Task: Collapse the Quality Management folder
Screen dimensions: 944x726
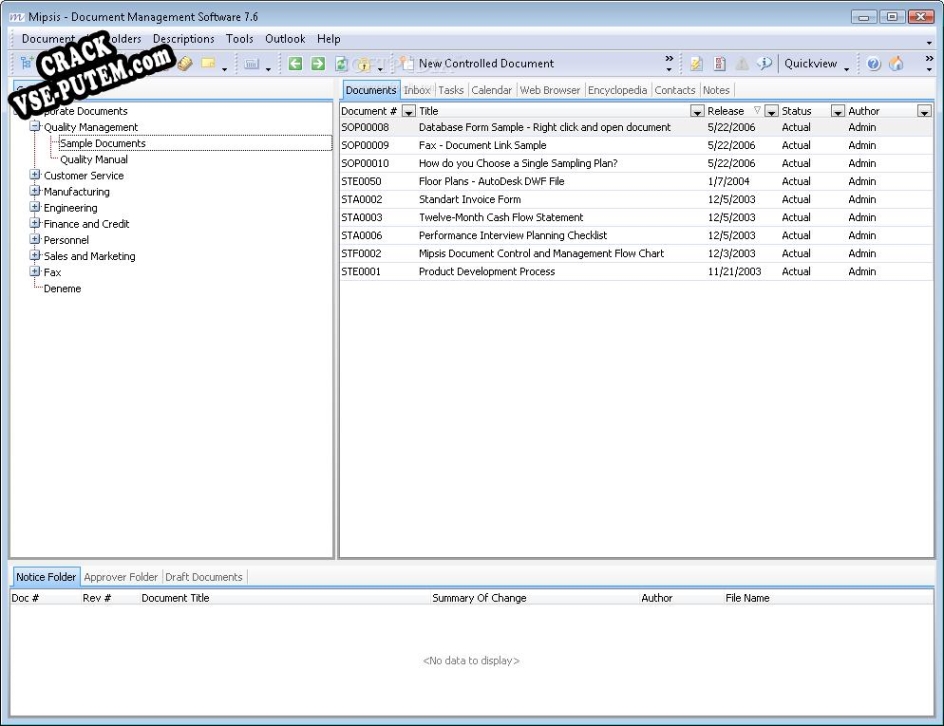Action: [35, 126]
